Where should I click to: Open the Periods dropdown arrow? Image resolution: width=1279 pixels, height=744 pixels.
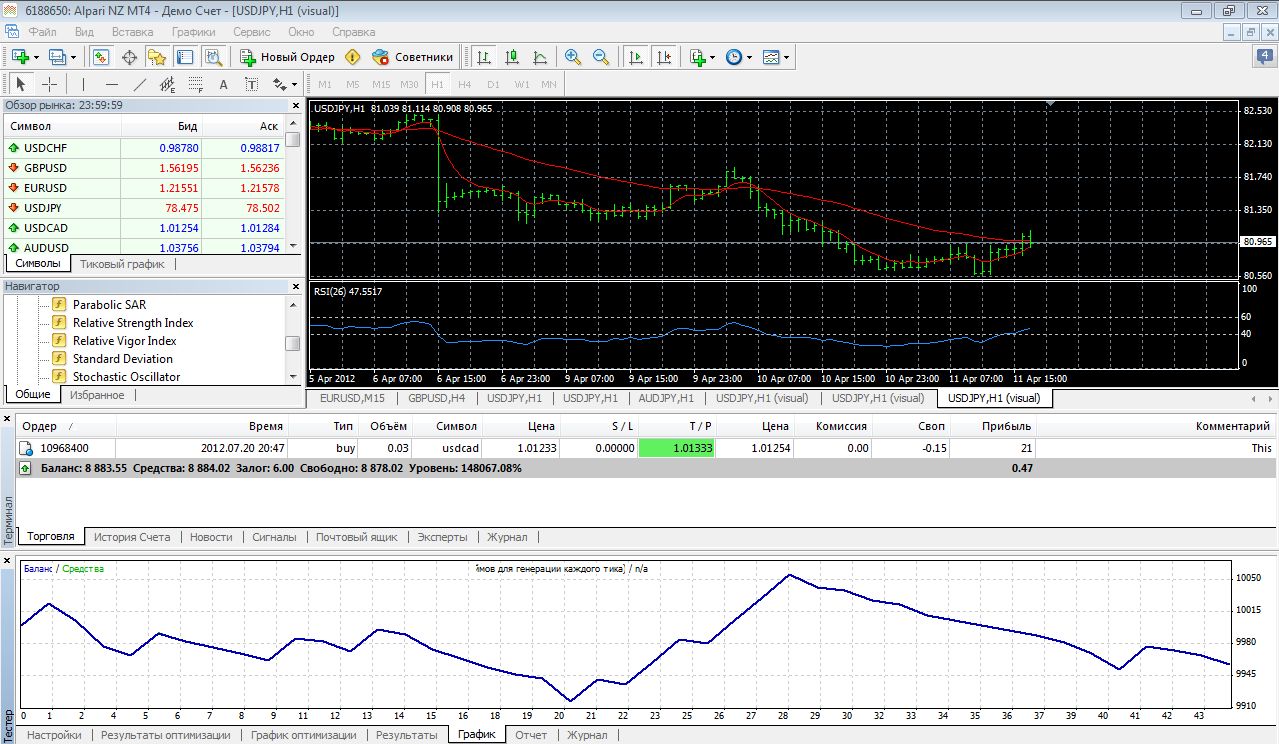click(x=750, y=57)
